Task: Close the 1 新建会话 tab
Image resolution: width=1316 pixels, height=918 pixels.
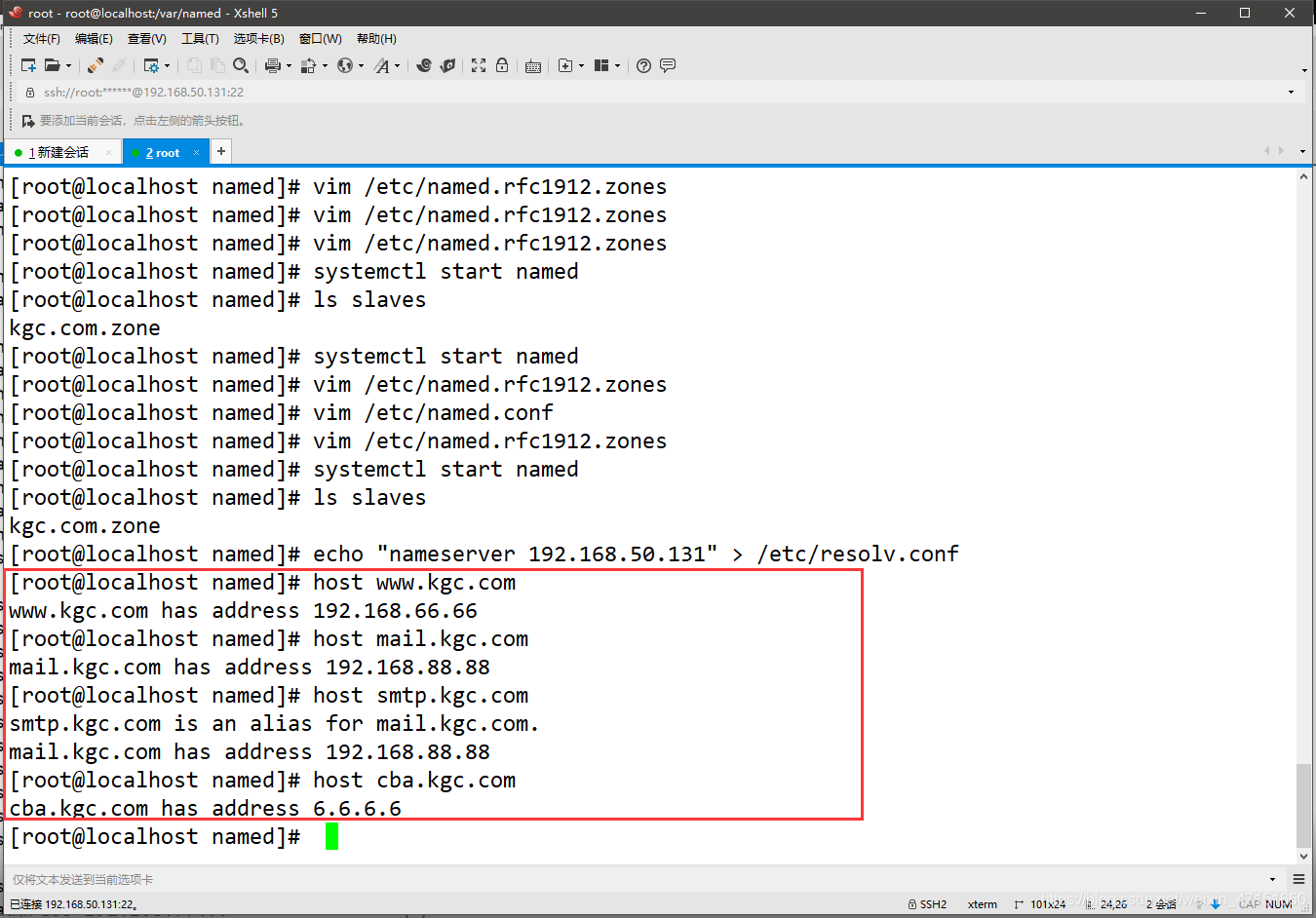Action: (x=107, y=152)
